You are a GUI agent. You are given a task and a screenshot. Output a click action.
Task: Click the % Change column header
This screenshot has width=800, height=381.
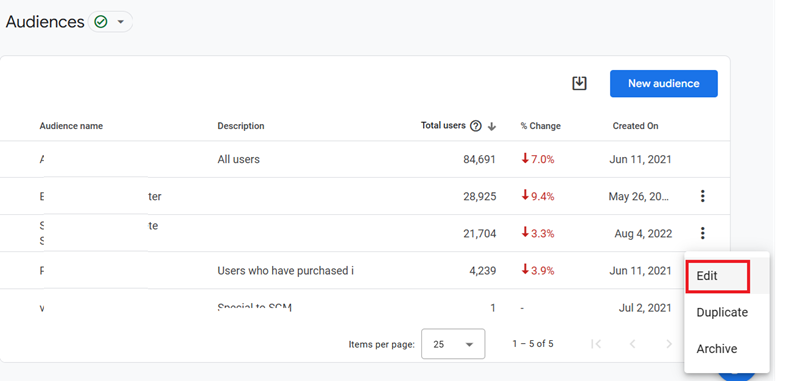(x=540, y=126)
